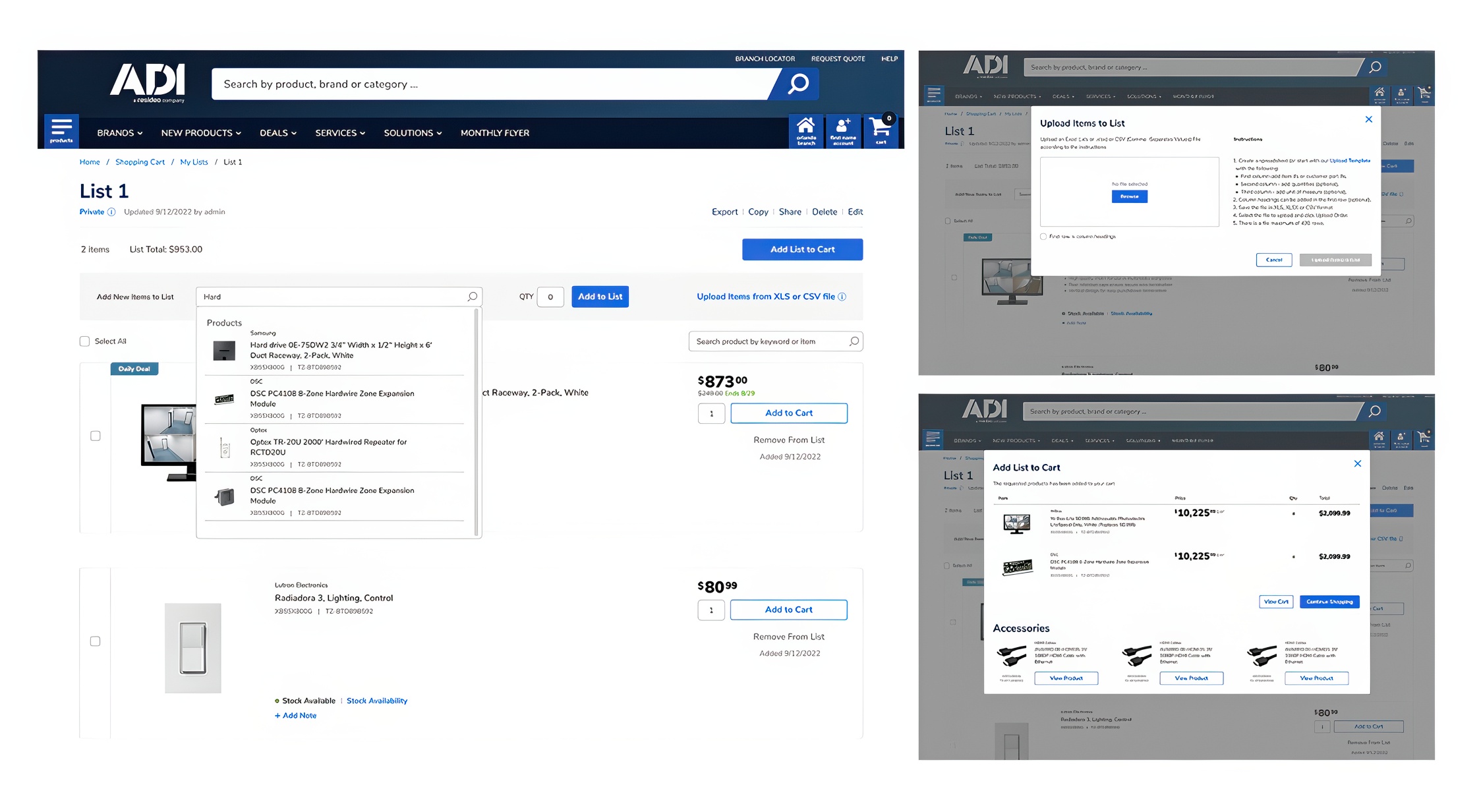The height and width of the screenshot is (812, 1479).
Task: Open the Monthly Flyer menu item
Action: (494, 133)
